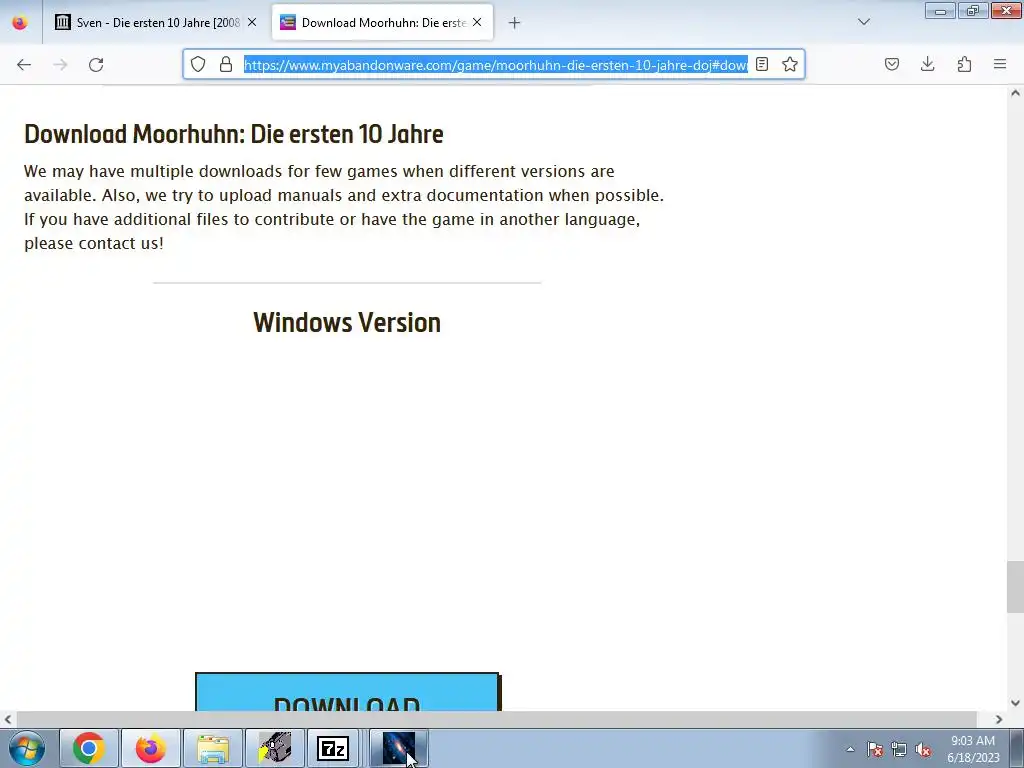
Task: Open clock showing 9:03 AM
Action: pyautogui.click(x=973, y=749)
